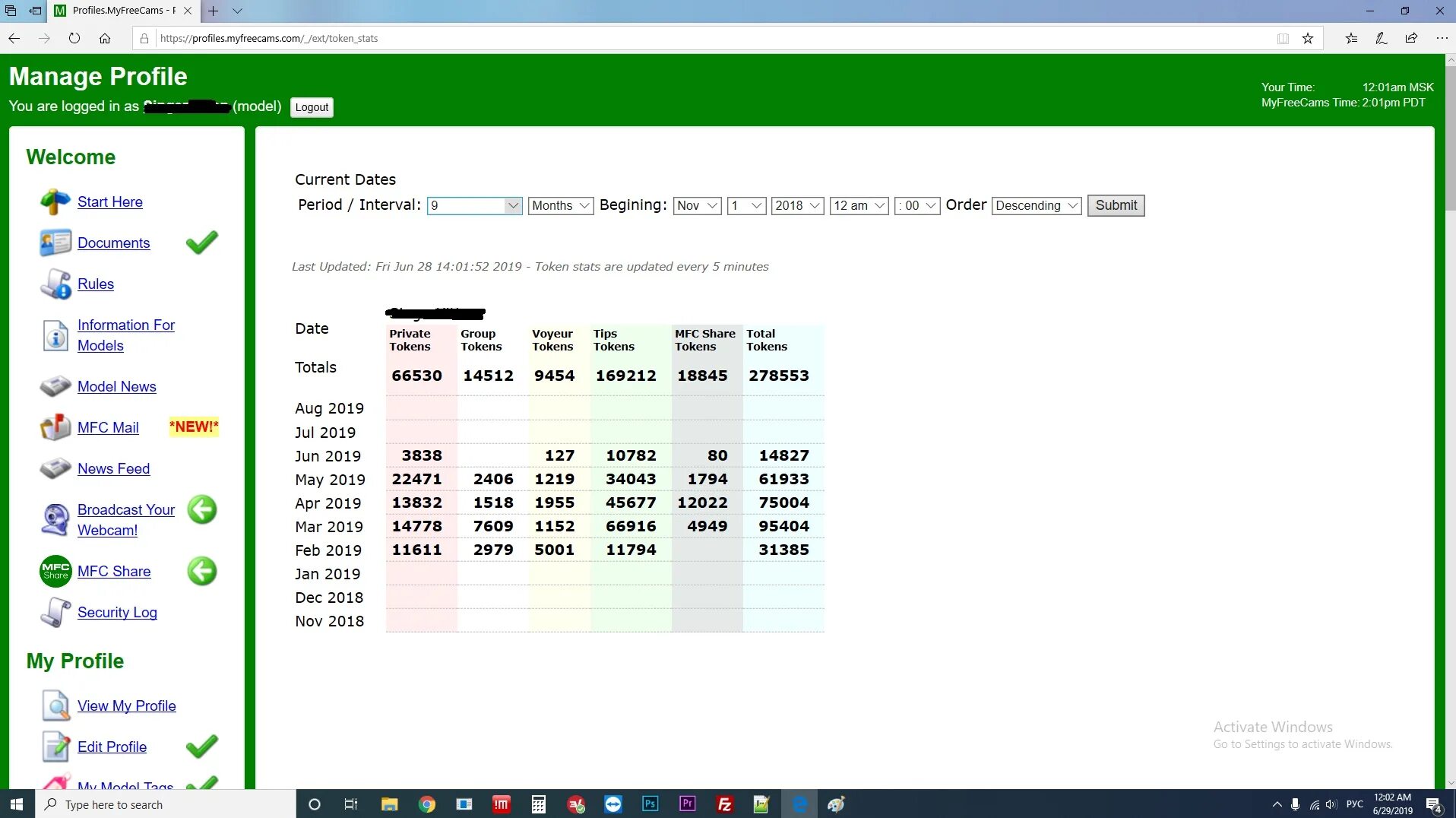Click the green arrow beside MFC Share

click(x=202, y=571)
